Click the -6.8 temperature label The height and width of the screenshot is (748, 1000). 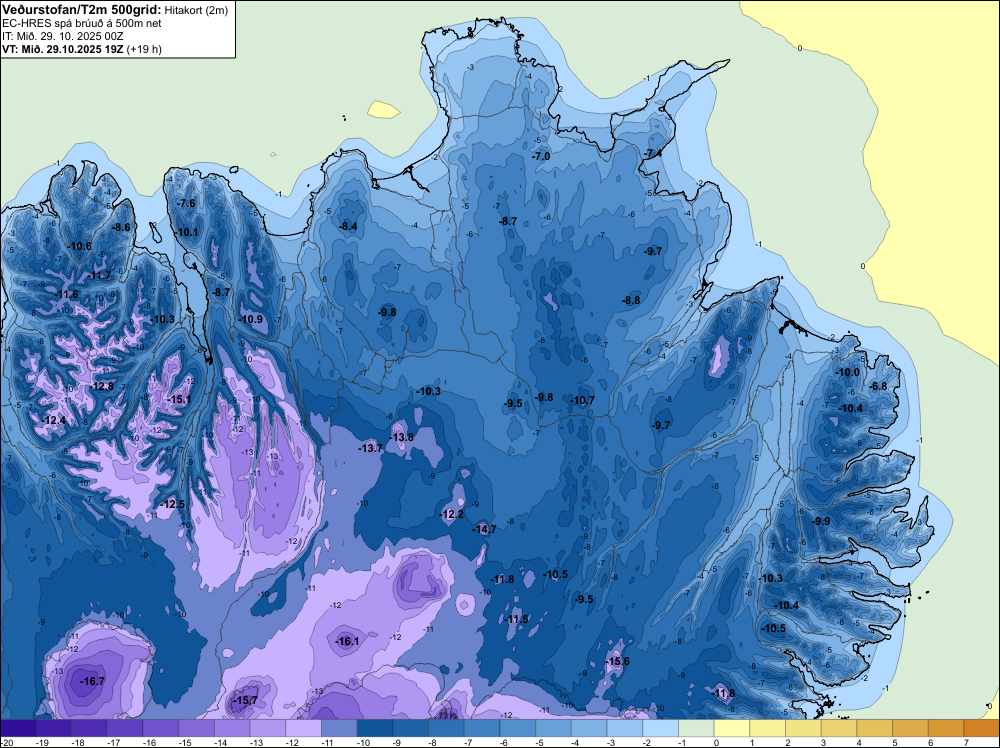pyautogui.click(x=878, y=386)
